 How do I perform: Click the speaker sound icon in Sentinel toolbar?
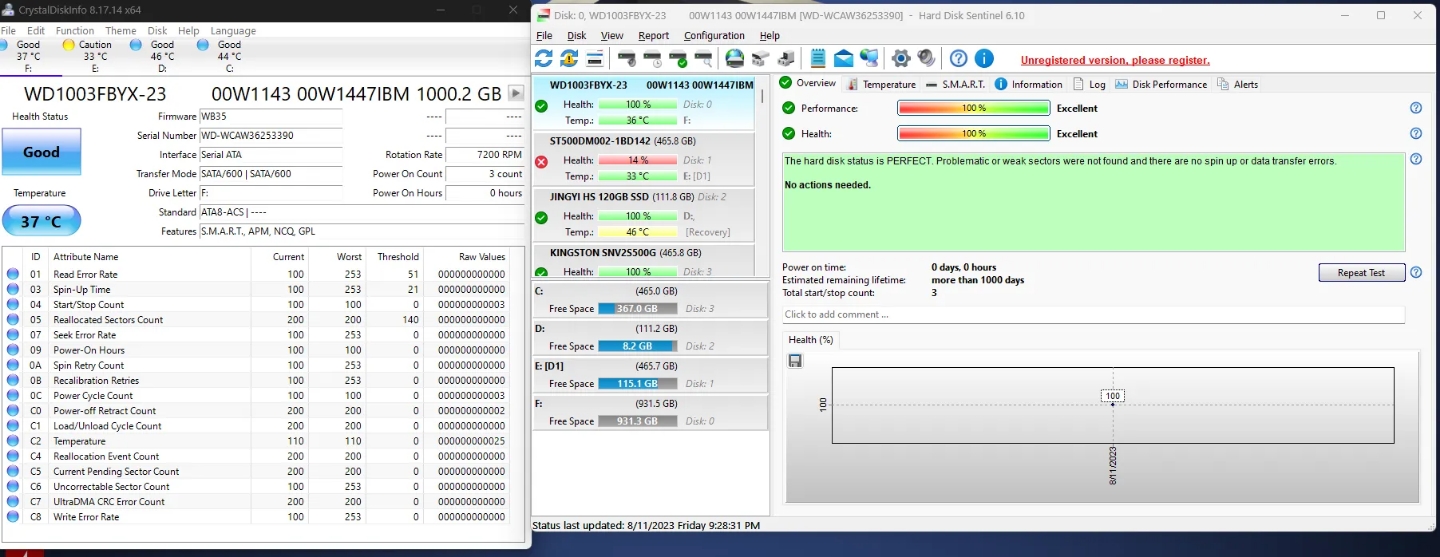(x=926, y=58)
